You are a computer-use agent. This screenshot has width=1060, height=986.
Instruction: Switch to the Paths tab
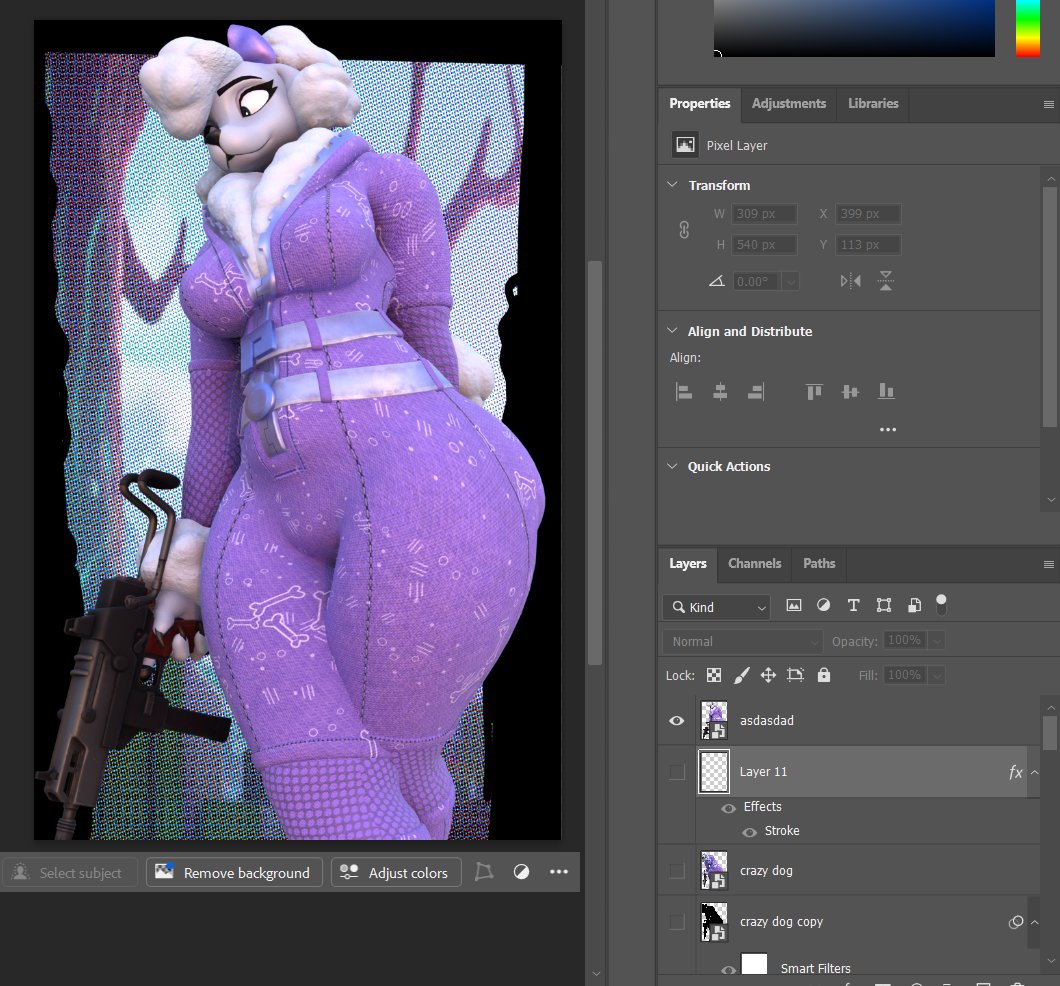[819, 564]
